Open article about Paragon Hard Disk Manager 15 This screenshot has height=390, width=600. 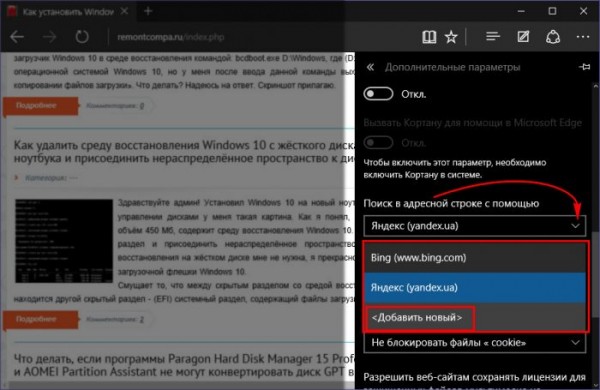184,365
